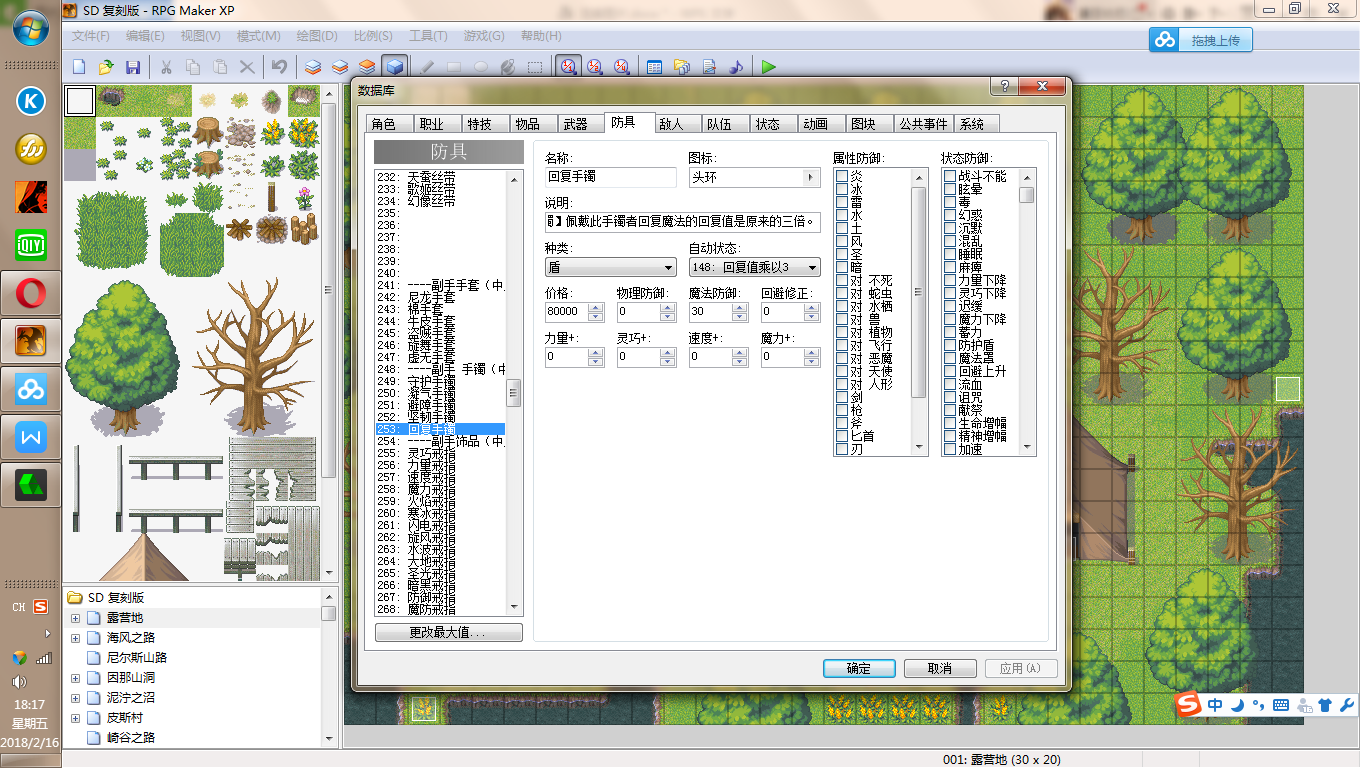Viewport: 1360px width, 768px height.
Task: Select the blue cube event layer icon
Action: click(x=394, y=67)
